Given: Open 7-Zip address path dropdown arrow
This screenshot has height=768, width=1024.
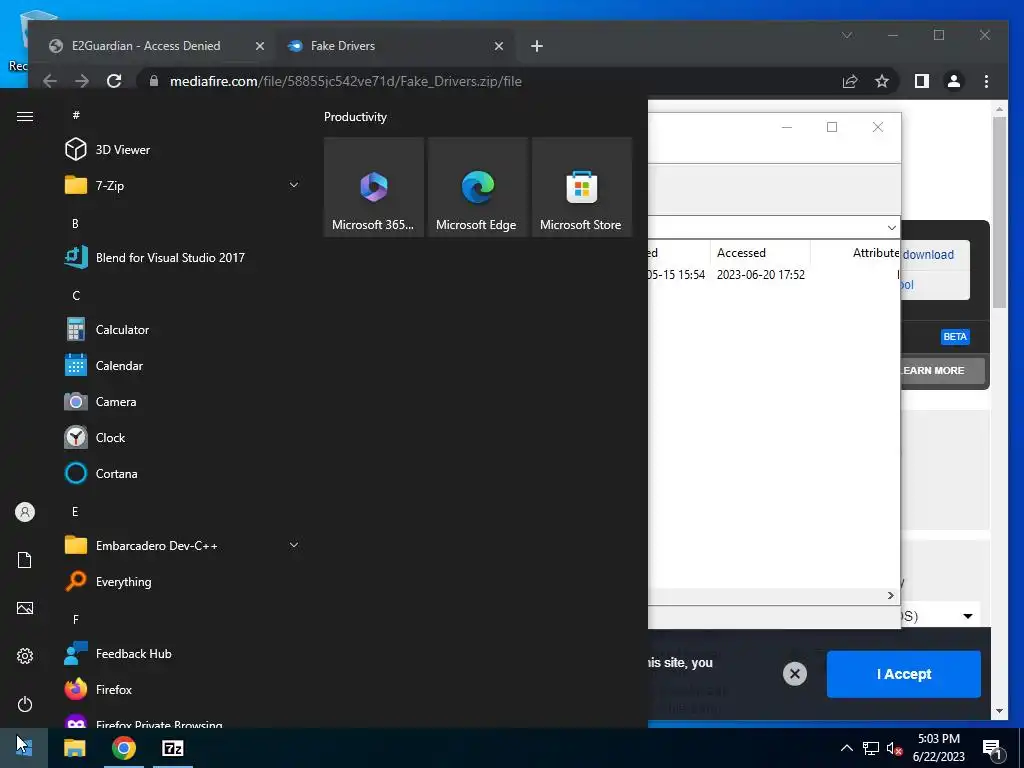Looking at the screenshot, I should (891, 227).
